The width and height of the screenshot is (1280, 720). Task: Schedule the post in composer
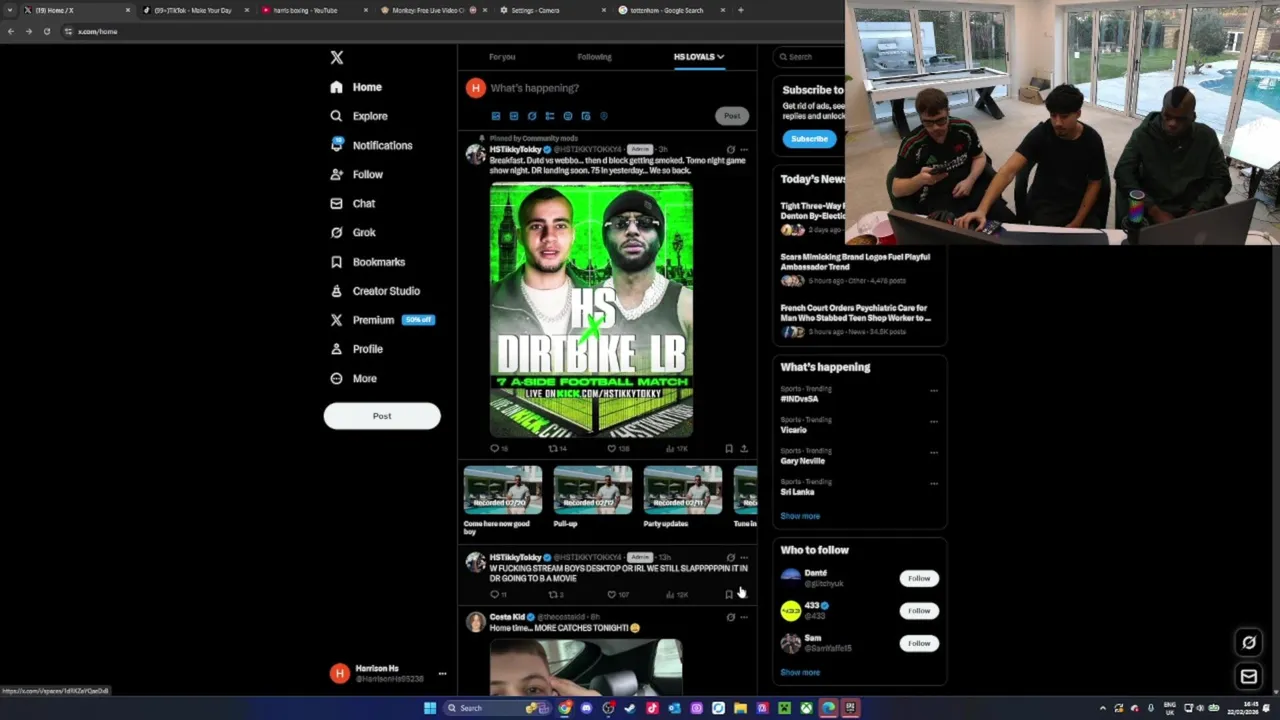pos(586,116)
